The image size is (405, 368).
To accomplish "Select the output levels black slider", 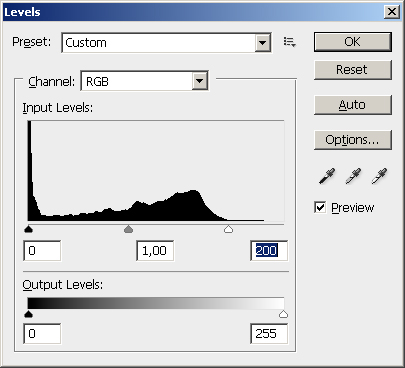I will tap(29, 314).
